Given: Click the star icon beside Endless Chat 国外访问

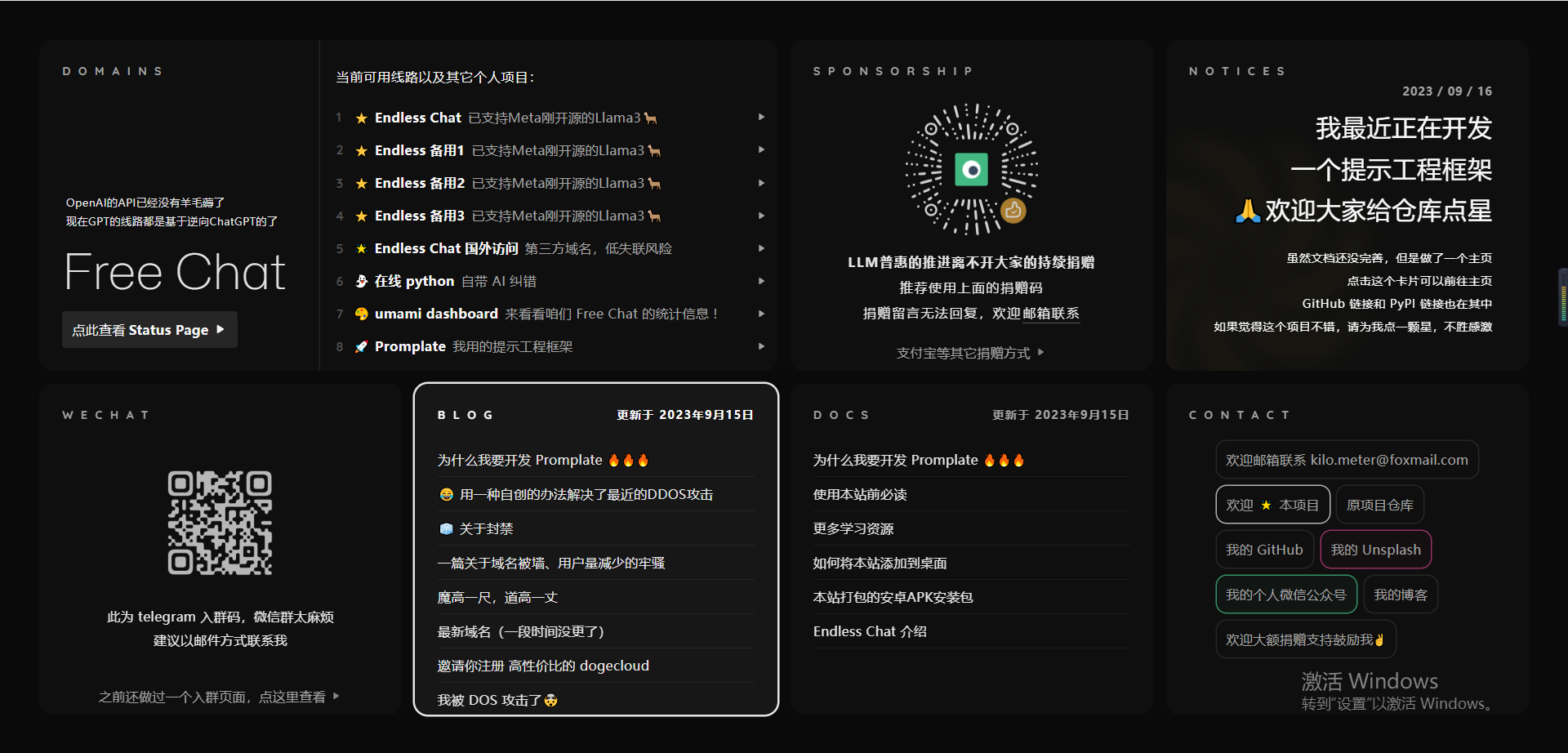Looking at the screenshot, I should click(361, 249).
